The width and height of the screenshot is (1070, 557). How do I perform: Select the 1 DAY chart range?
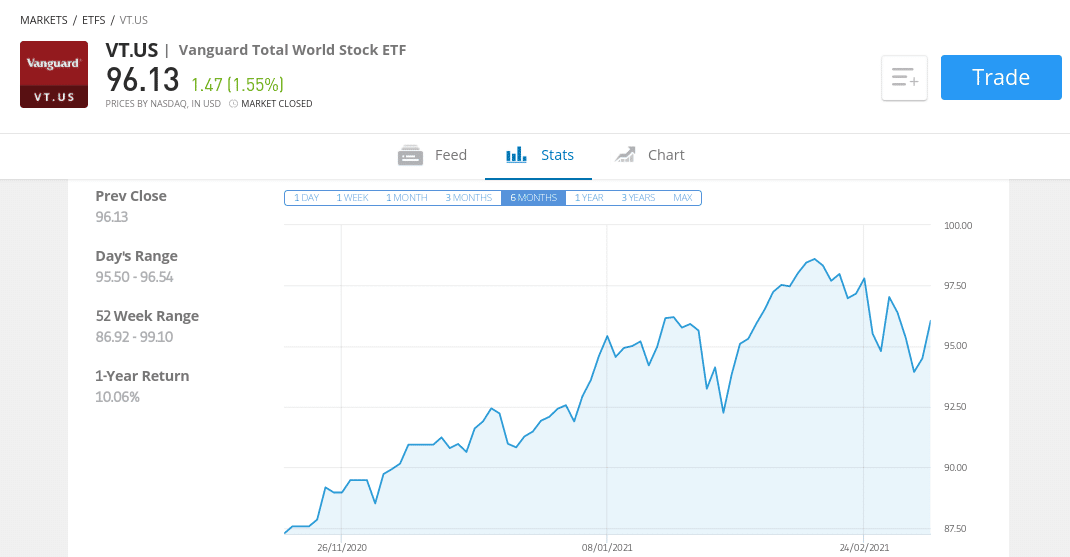306,198
